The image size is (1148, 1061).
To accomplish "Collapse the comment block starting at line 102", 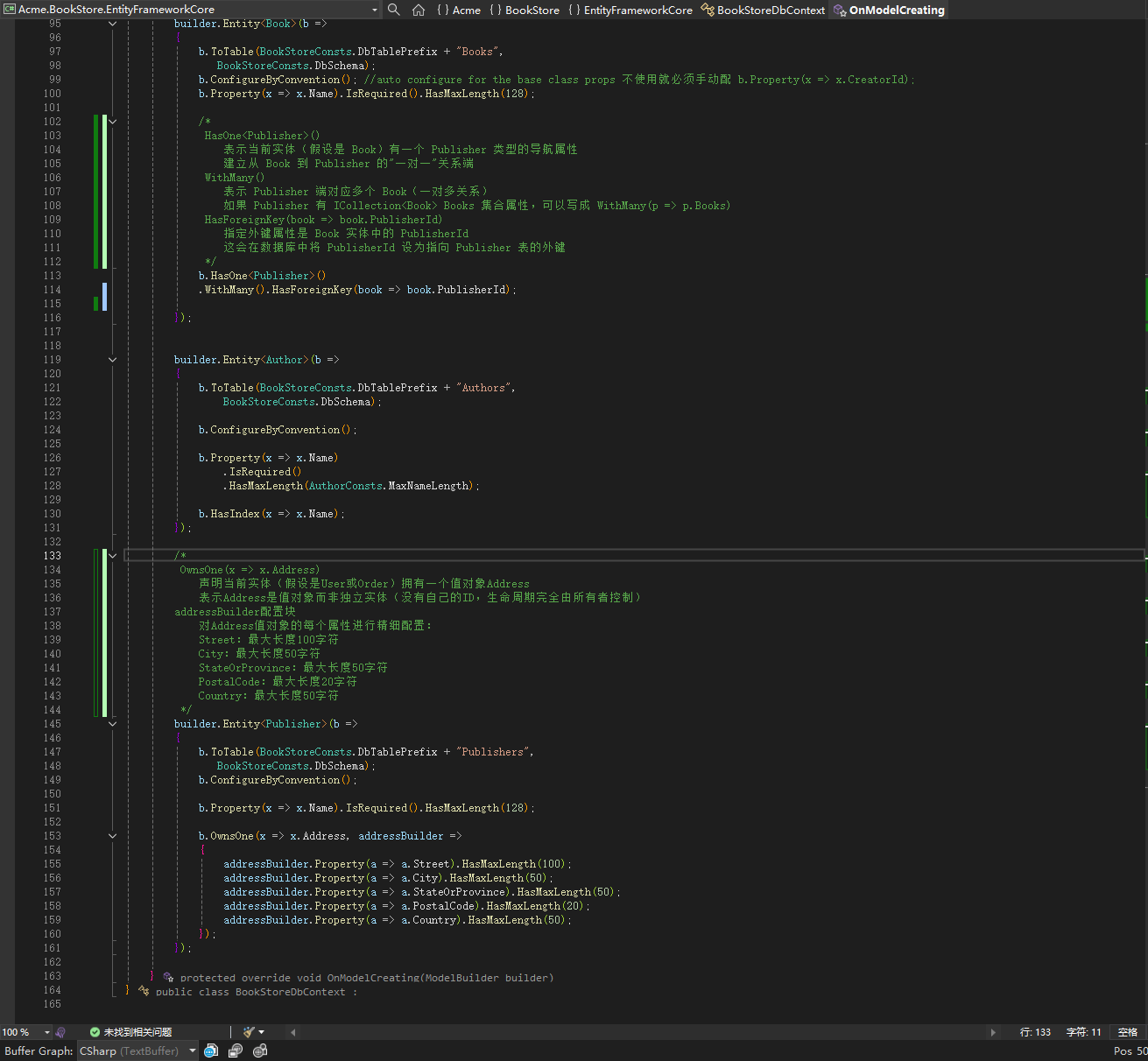I will [112, 122].
